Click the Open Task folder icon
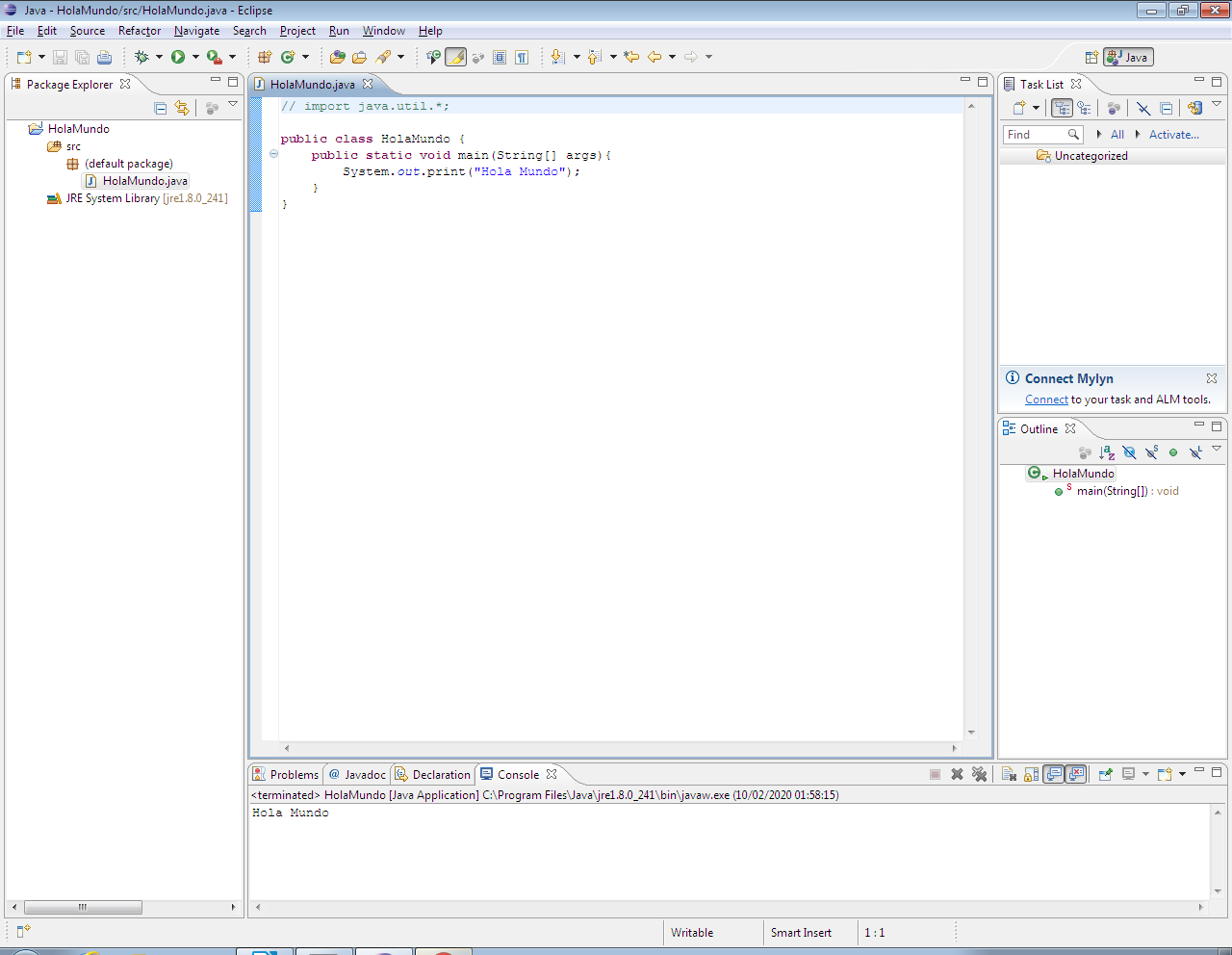This screenshot has width=1232, height=955. (359, 57)
